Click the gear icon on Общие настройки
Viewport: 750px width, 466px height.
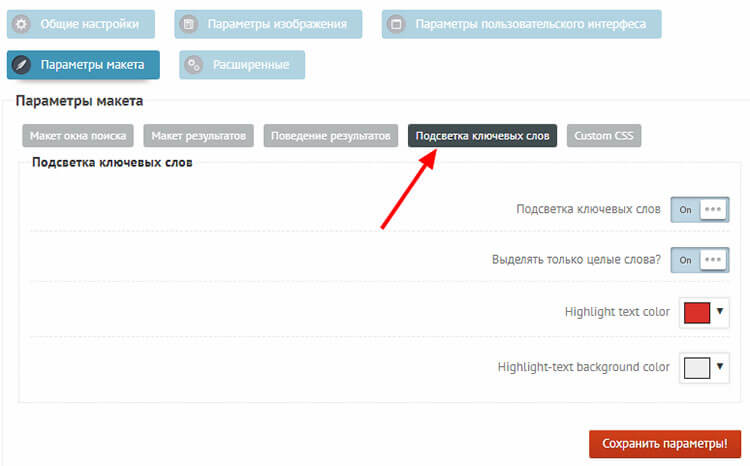(20, 23)
